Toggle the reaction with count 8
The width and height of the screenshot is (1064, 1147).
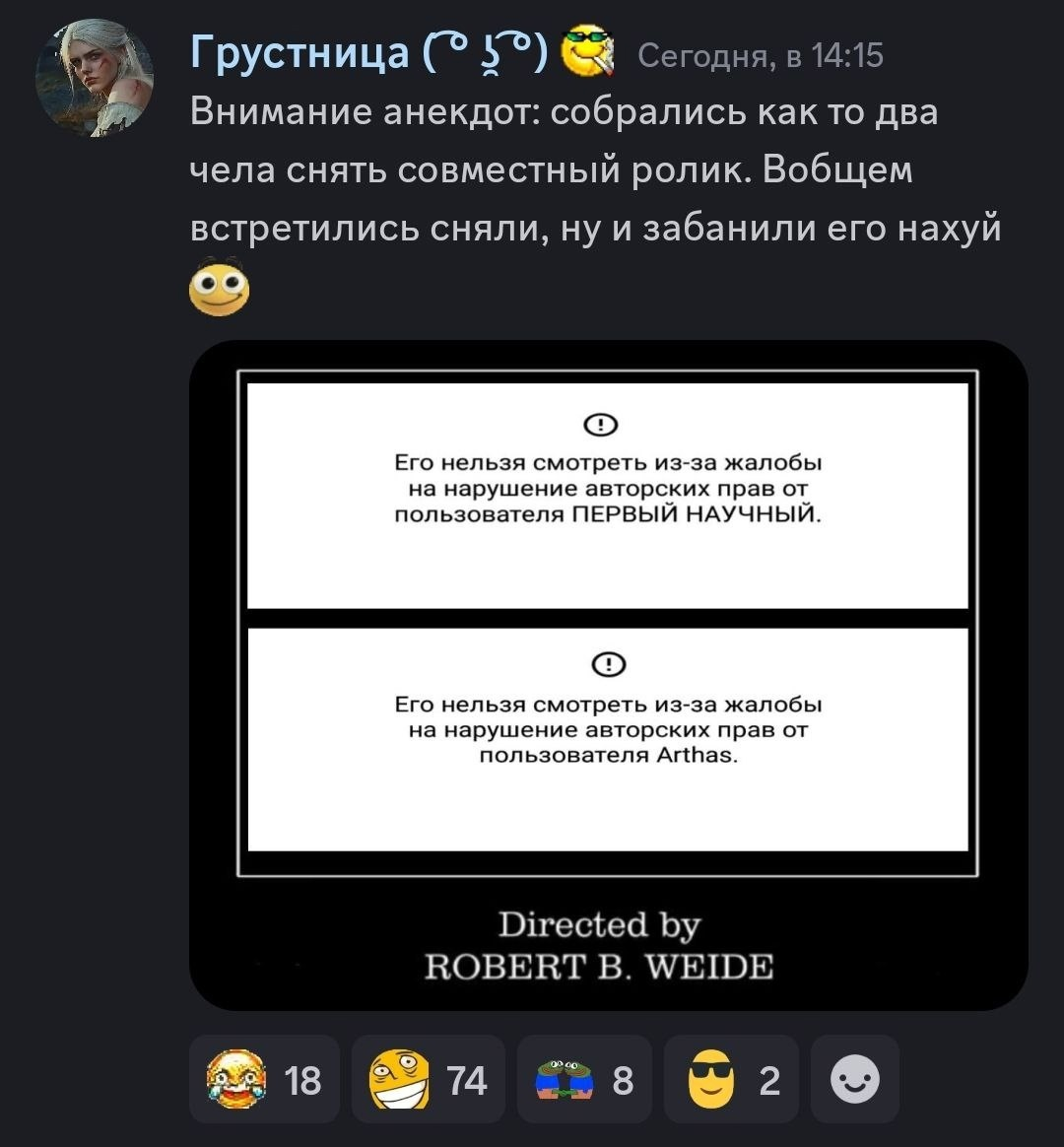[x=584, y=1079]
